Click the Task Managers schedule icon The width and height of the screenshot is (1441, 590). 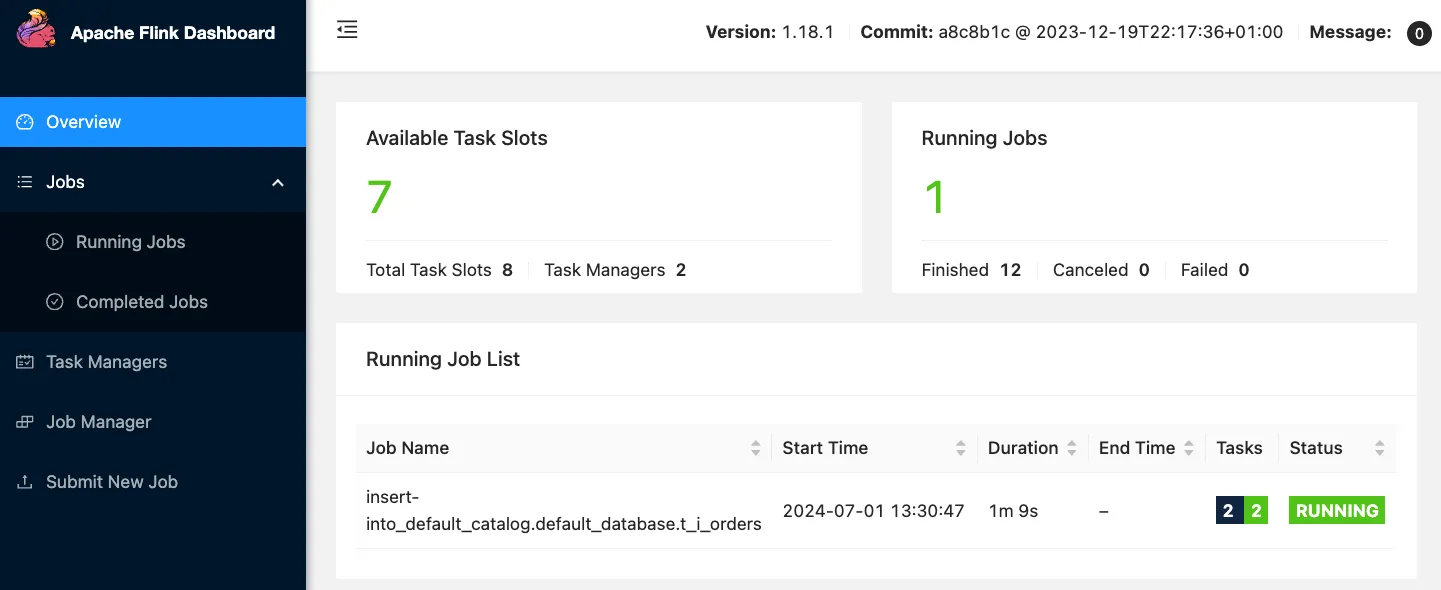(x=25, y=362)
